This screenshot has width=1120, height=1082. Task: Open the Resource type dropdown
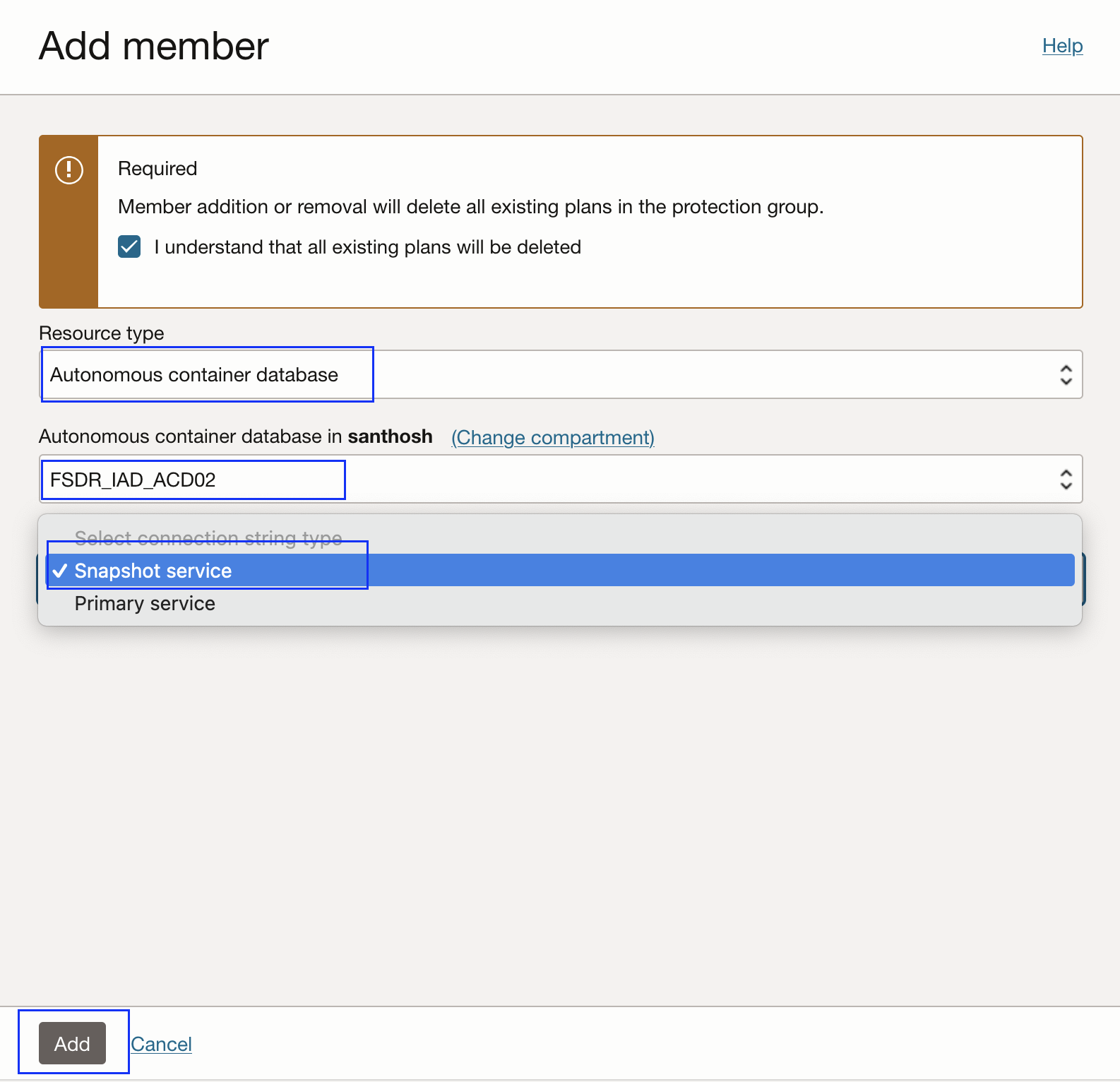coord(551,375)
